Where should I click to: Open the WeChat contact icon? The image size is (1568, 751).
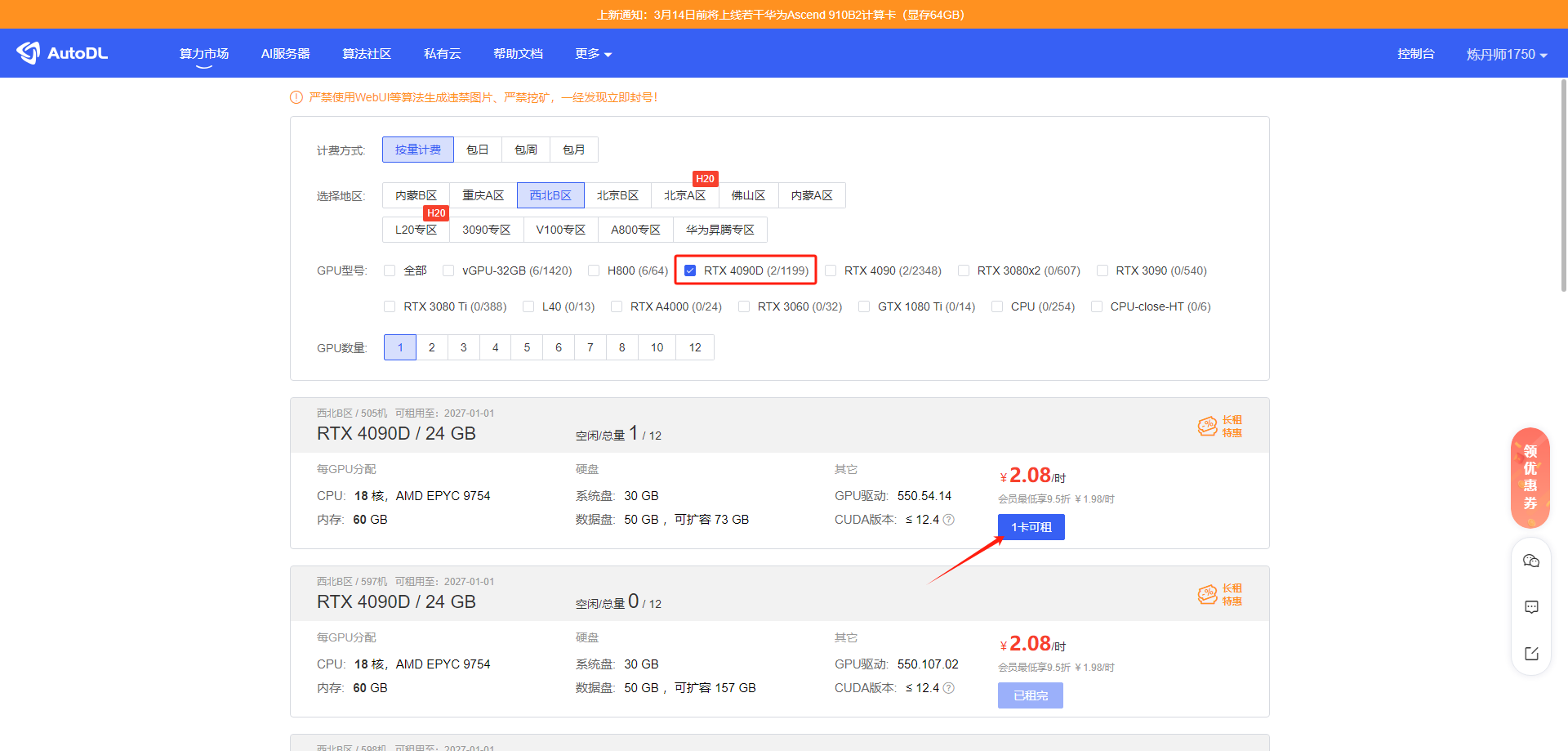tap(1531, 561)
